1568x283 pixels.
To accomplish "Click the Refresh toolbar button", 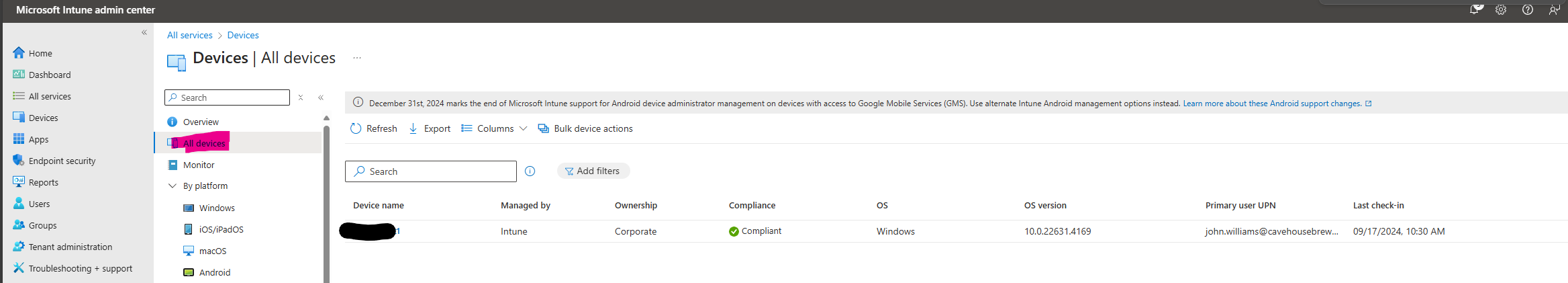I will 374,128.
